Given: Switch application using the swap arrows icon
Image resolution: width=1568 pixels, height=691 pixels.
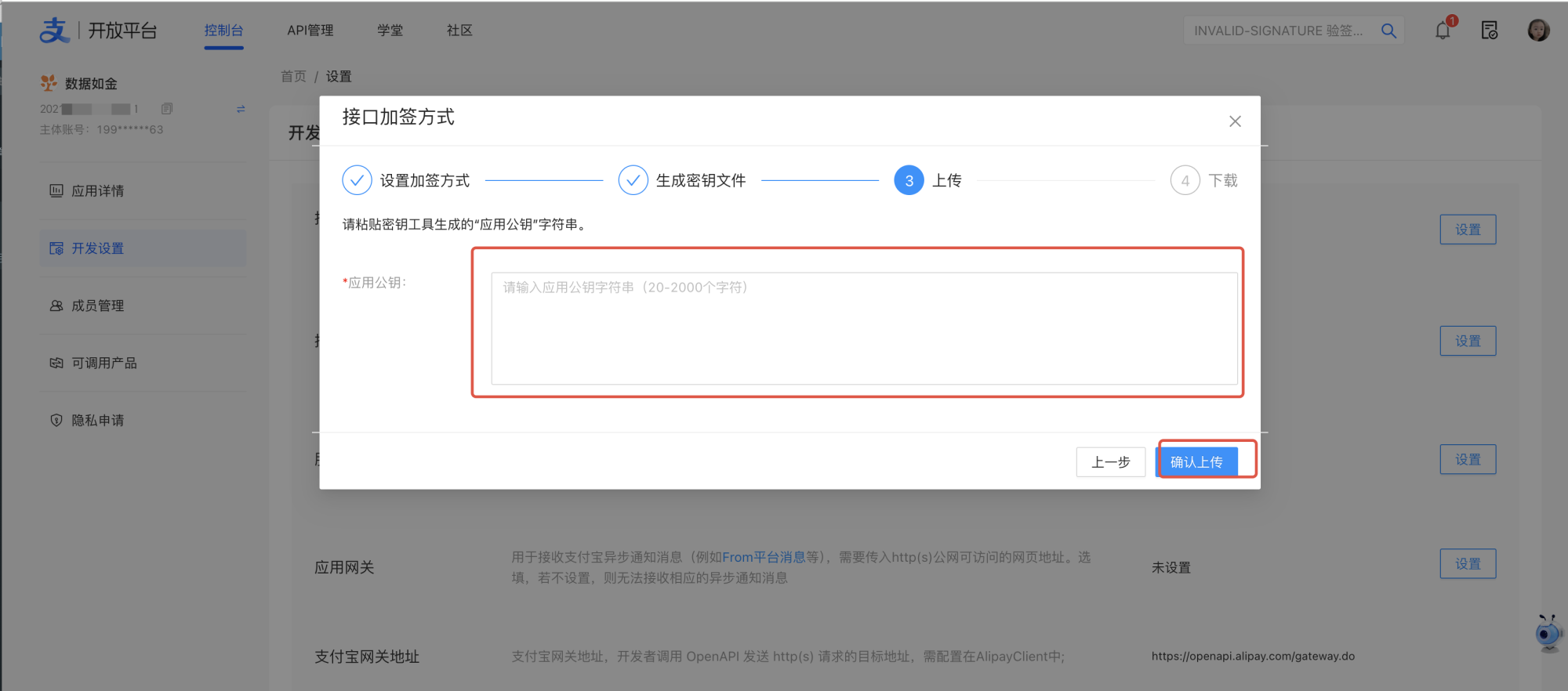Looking at the screenshot, I should 241,109.
